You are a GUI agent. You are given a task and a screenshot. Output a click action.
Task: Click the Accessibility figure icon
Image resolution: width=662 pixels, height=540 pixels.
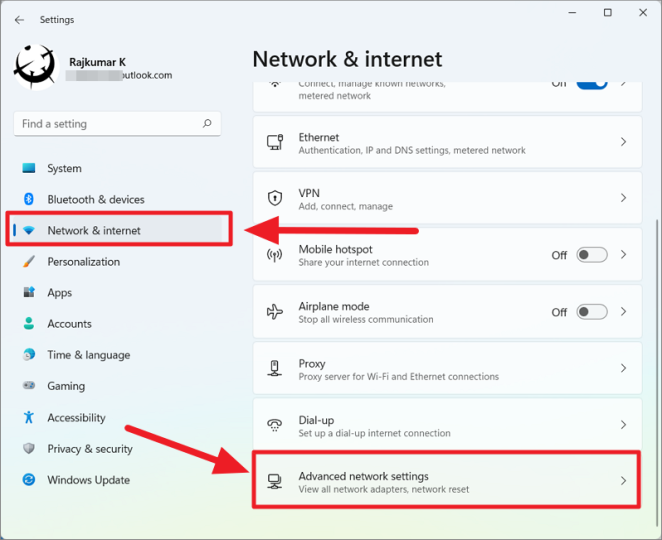point(29,417)
